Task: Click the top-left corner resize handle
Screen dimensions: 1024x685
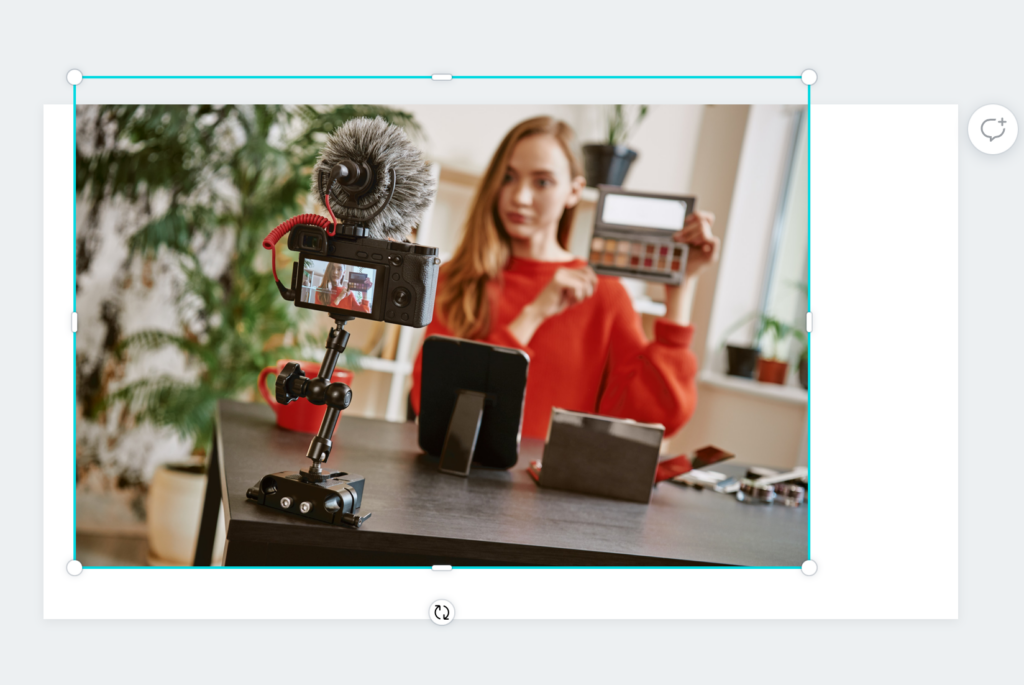Action: (74, 77)
